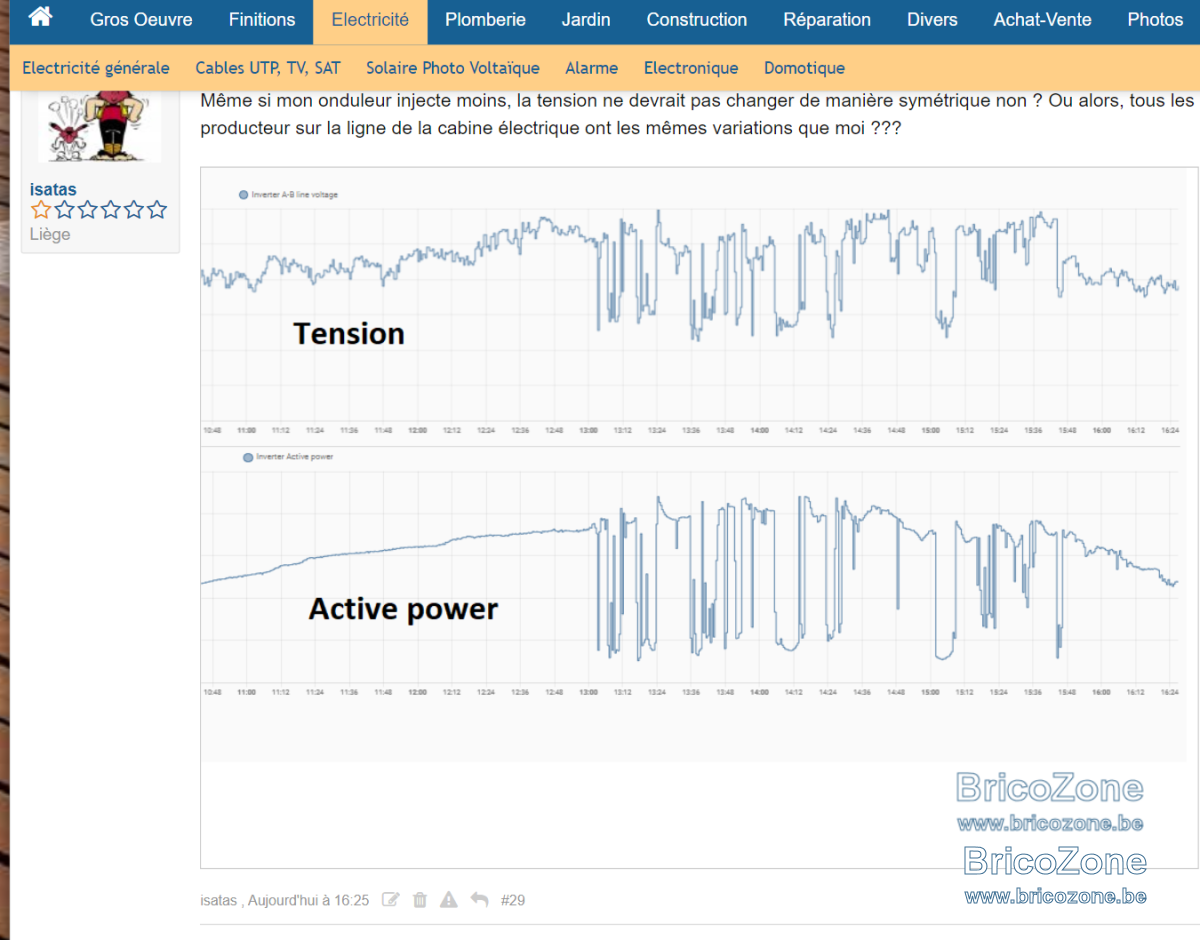Go to Solaire Photo Voltaïque subforum
Viewport: 1200px width, 940px height.
[452, 68]
